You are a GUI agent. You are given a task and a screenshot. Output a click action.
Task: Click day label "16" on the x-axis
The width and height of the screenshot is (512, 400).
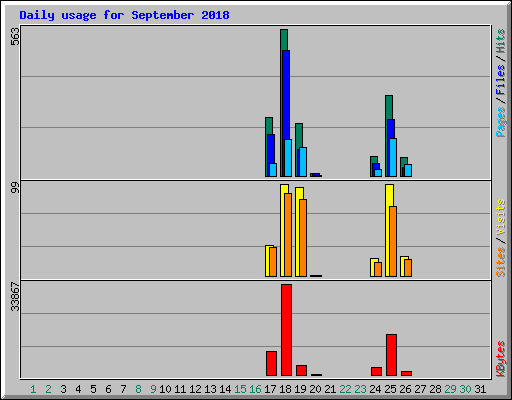point(255,389)
